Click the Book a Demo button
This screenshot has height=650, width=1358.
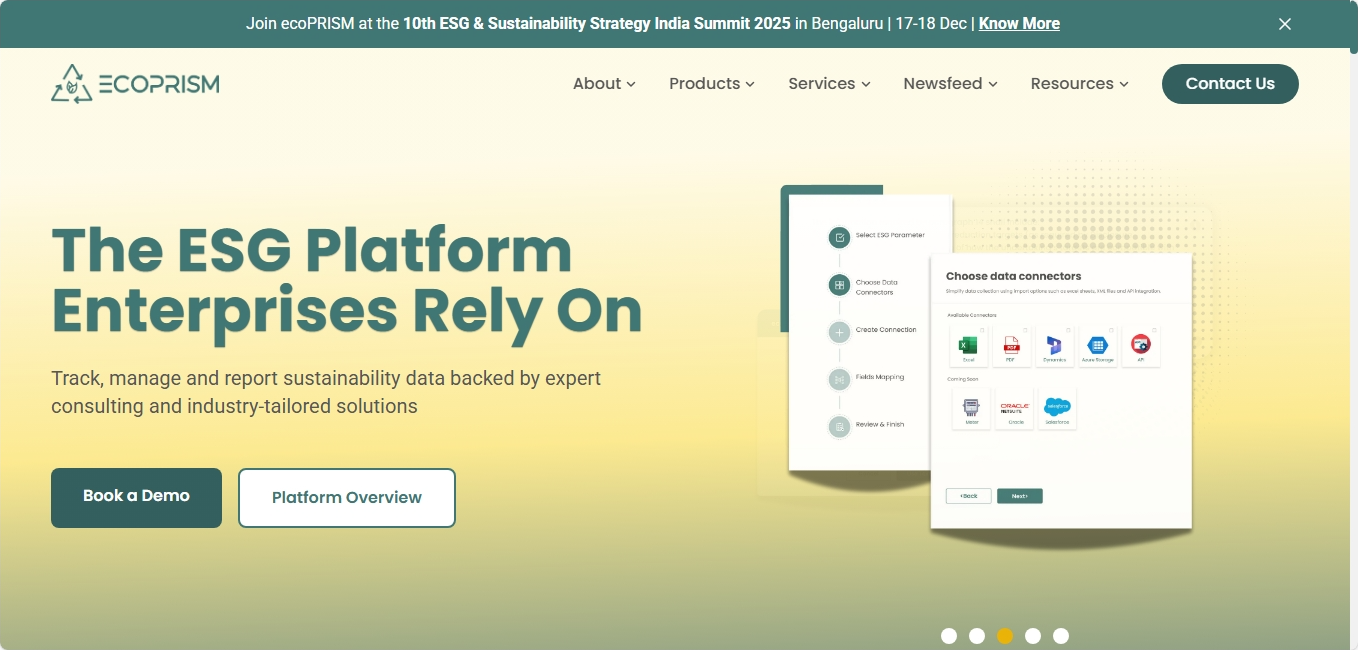[136, 497]
